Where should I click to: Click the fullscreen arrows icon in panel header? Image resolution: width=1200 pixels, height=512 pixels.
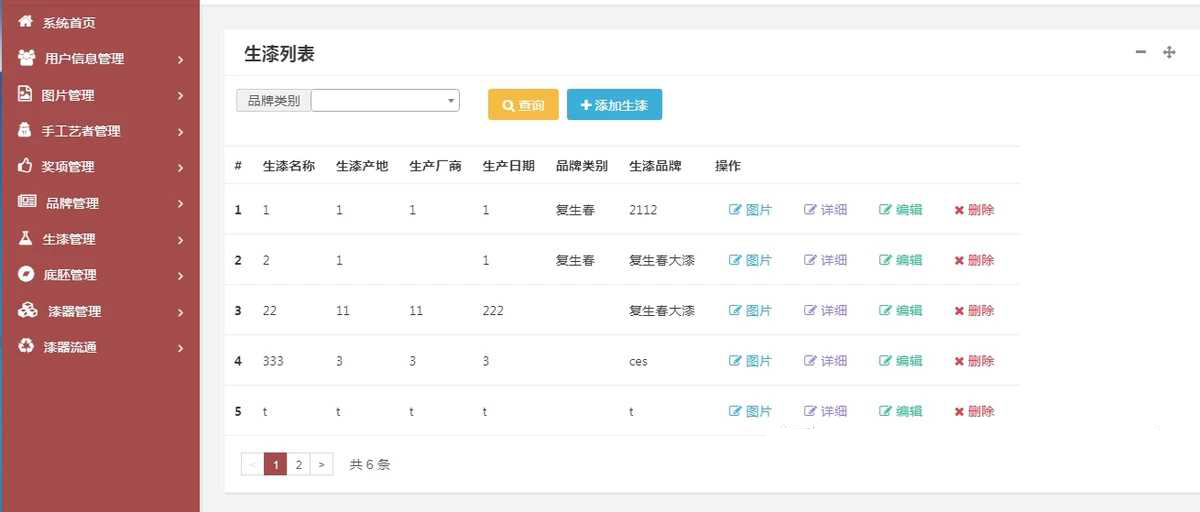[x=1169, y=52]
